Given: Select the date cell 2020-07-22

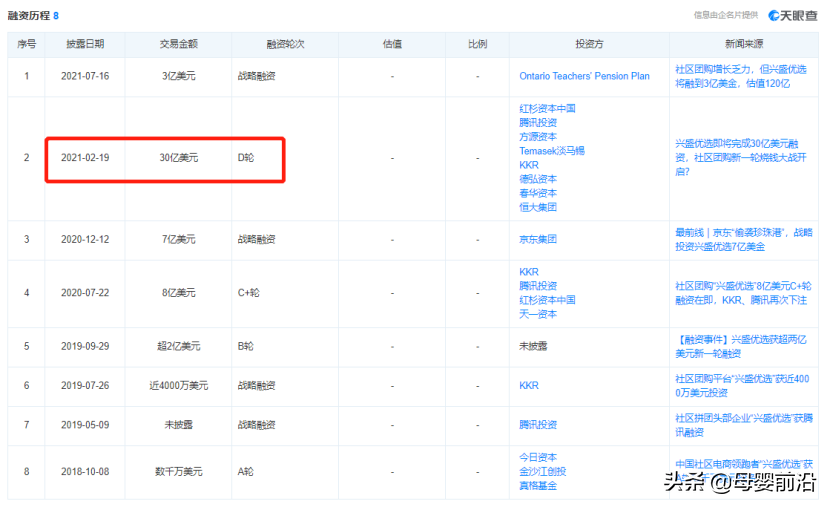Looking at the screenshot, I should point(85,293).
